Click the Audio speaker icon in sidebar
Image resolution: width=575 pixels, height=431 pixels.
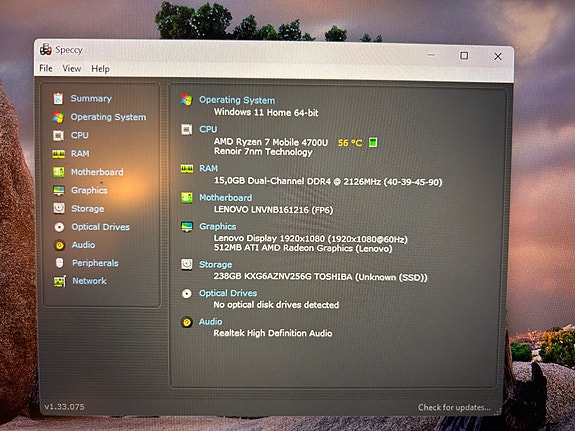pyautogui.click(x=59, y=245)
